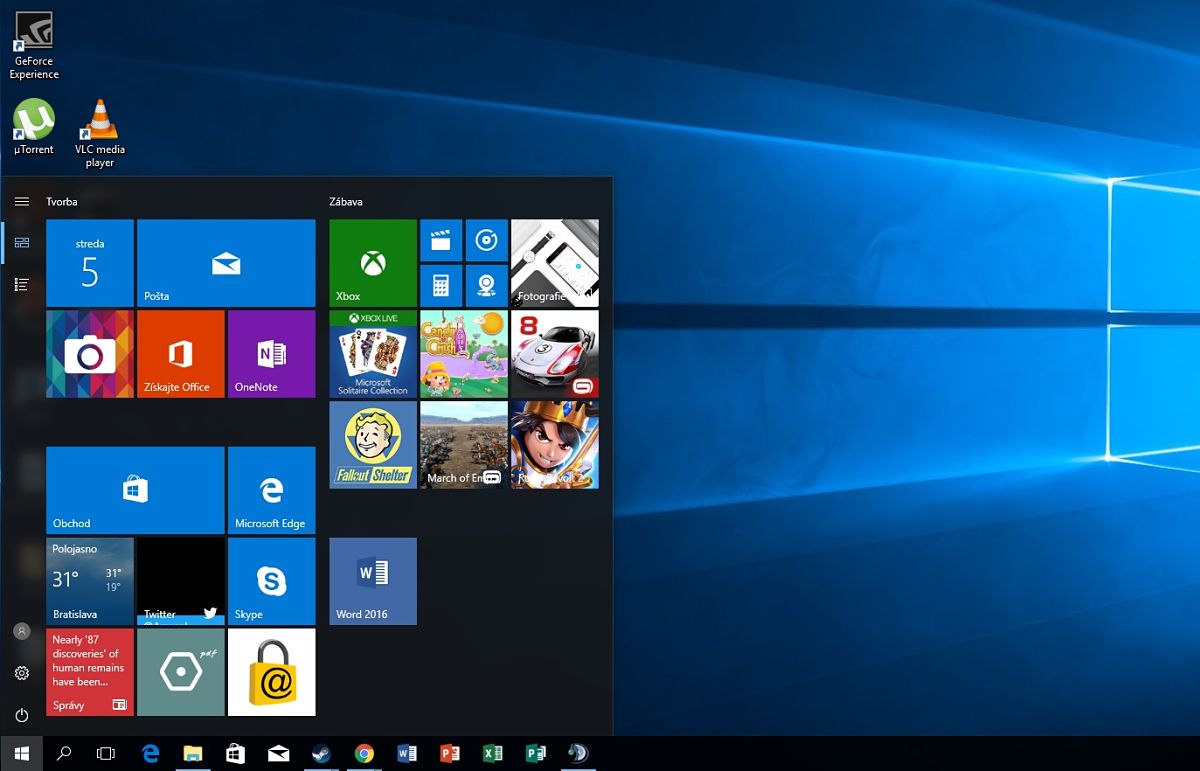Open the Groove Music small tile
The image size is (1200, 771).
487,241
